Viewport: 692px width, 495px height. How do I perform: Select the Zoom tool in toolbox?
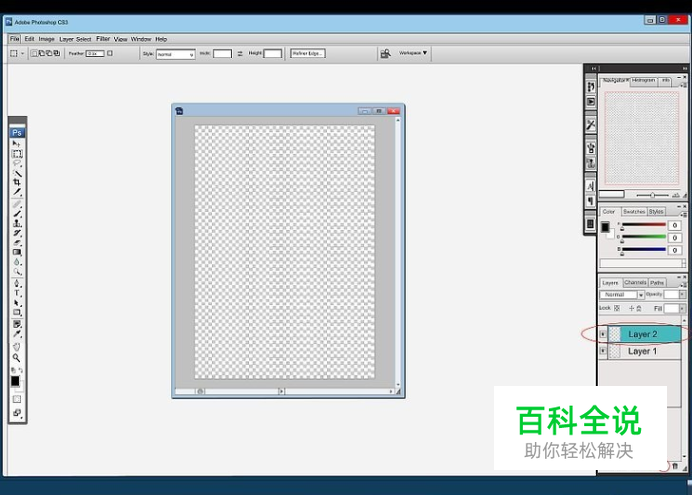click(x=17, y=357)
